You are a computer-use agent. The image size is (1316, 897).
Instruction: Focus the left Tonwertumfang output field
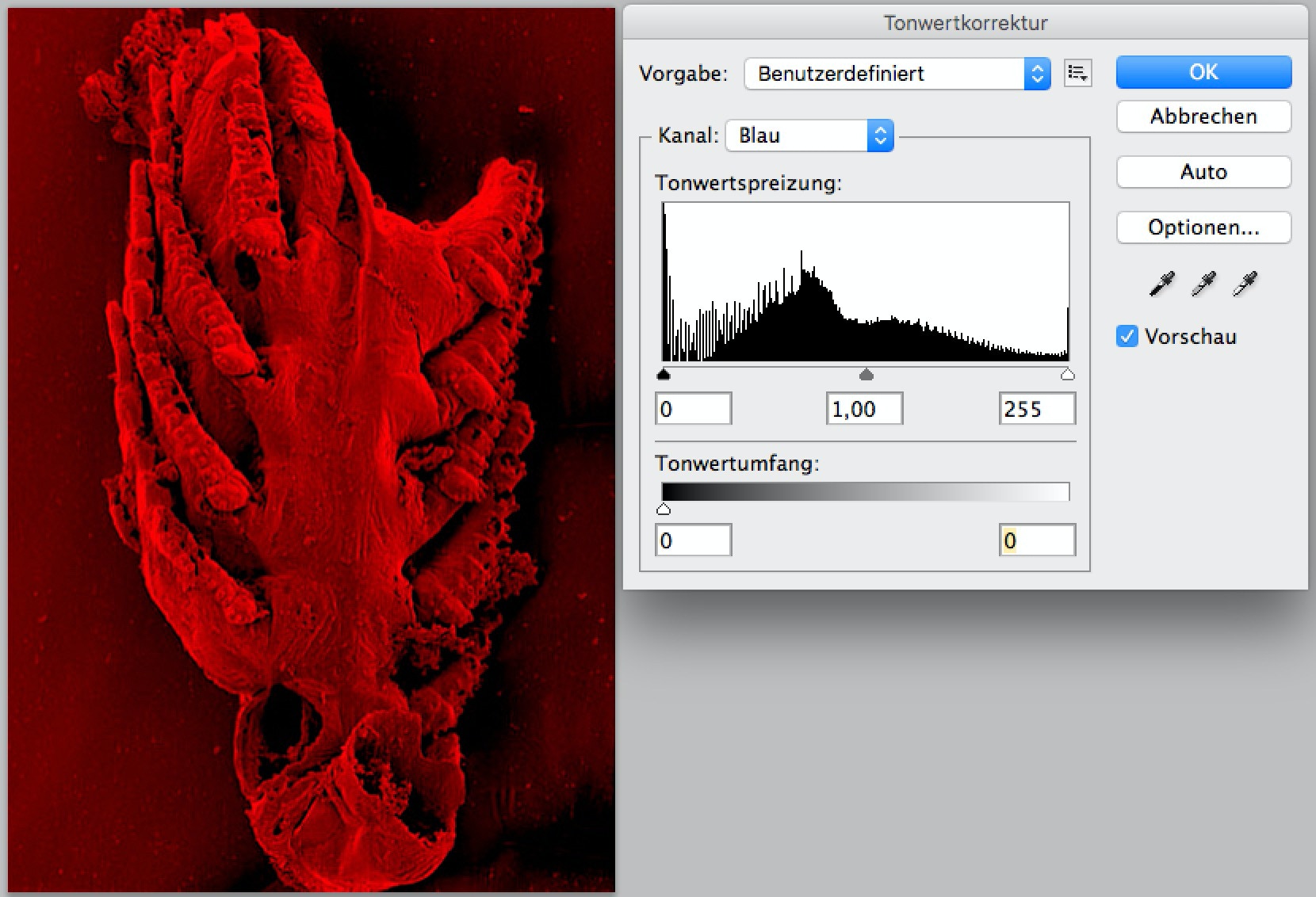pos(693,540)
